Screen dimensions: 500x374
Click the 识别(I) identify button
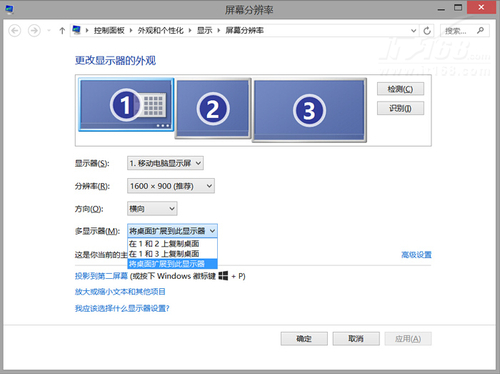[x=400, y=108]
